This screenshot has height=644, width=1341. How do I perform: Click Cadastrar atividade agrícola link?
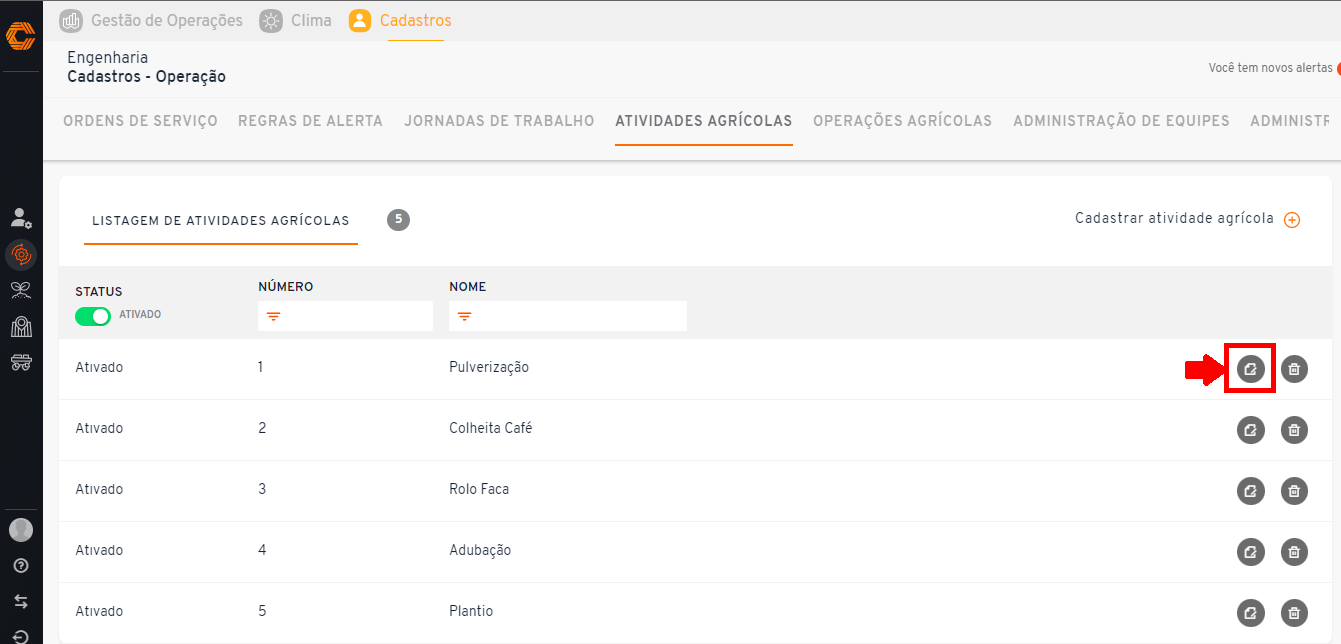[1174, 219]
